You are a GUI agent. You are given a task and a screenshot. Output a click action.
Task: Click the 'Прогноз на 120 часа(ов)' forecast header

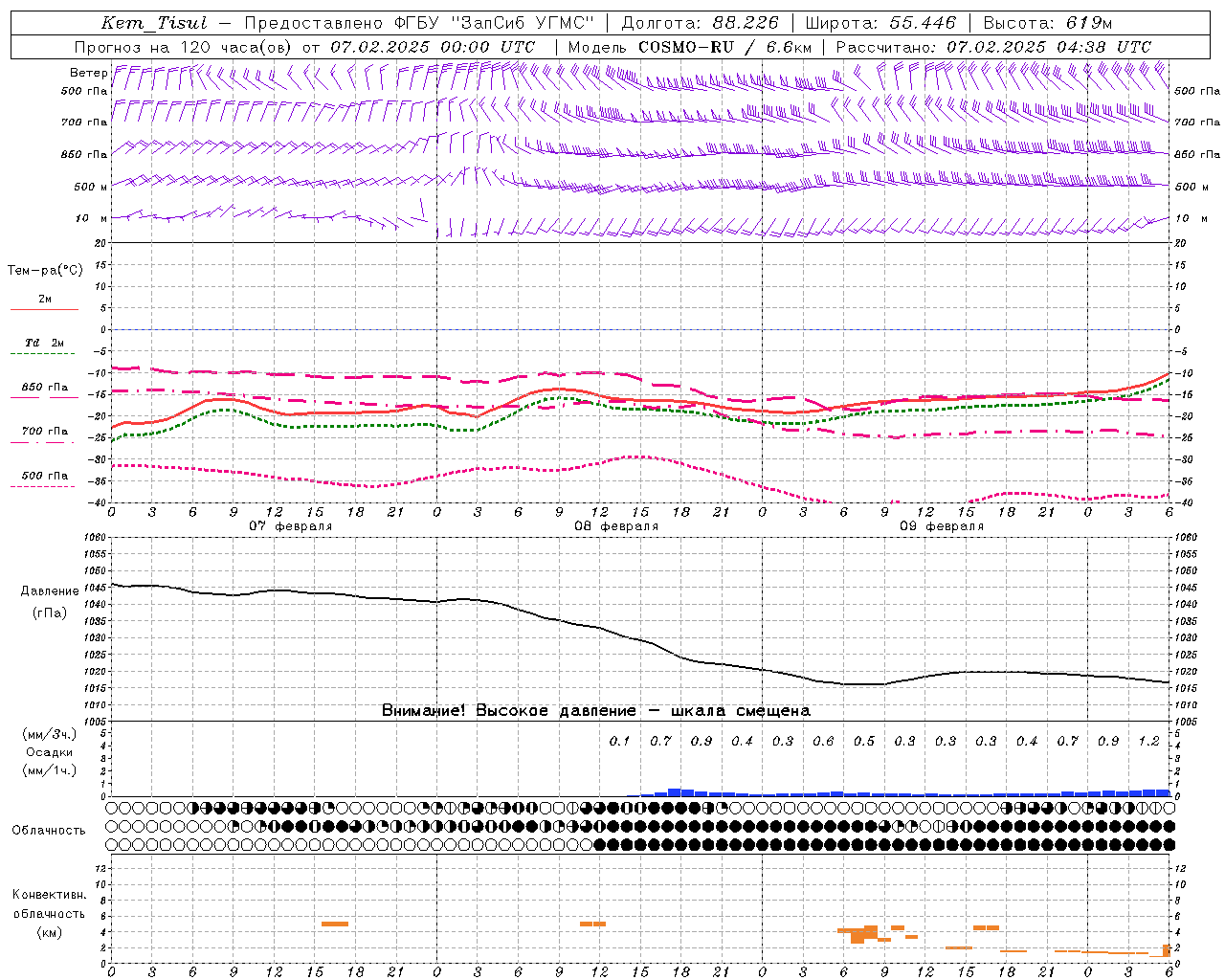coord(184,46)
